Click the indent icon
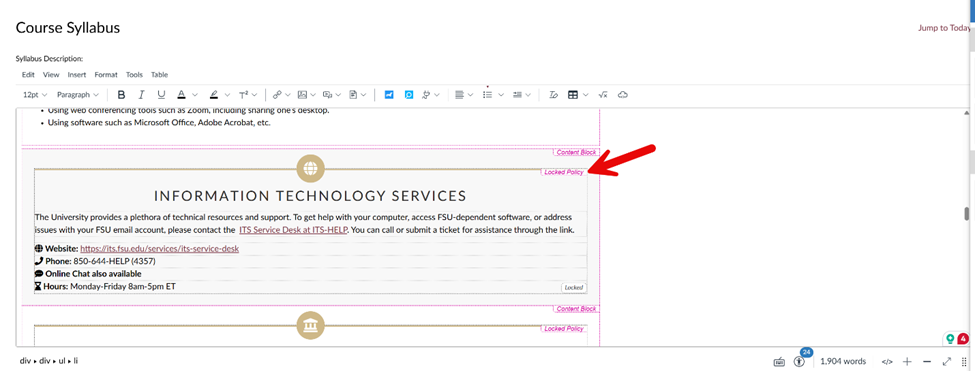Viewport: 975px width, 371px height. (x=517, y=95)
